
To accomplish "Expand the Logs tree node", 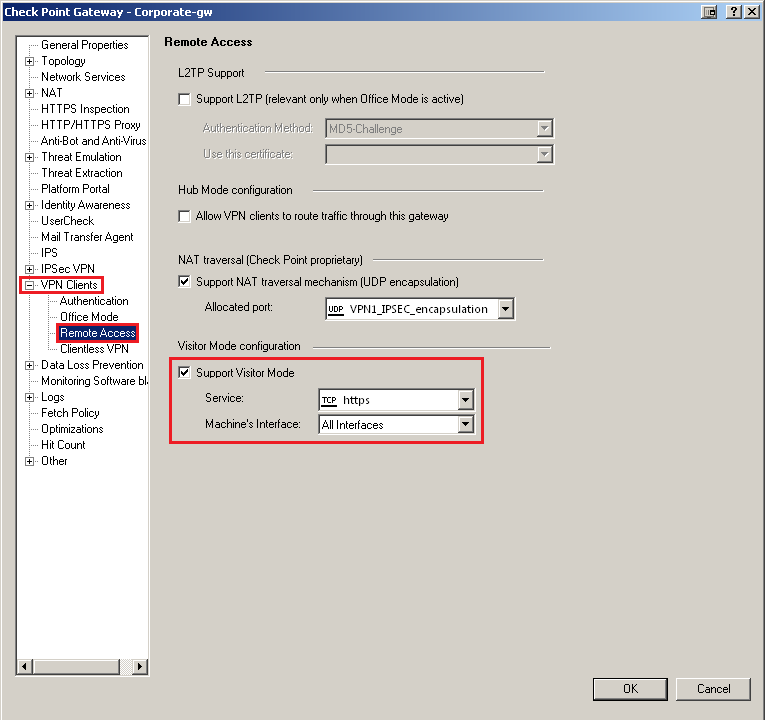I will (30, 398).
